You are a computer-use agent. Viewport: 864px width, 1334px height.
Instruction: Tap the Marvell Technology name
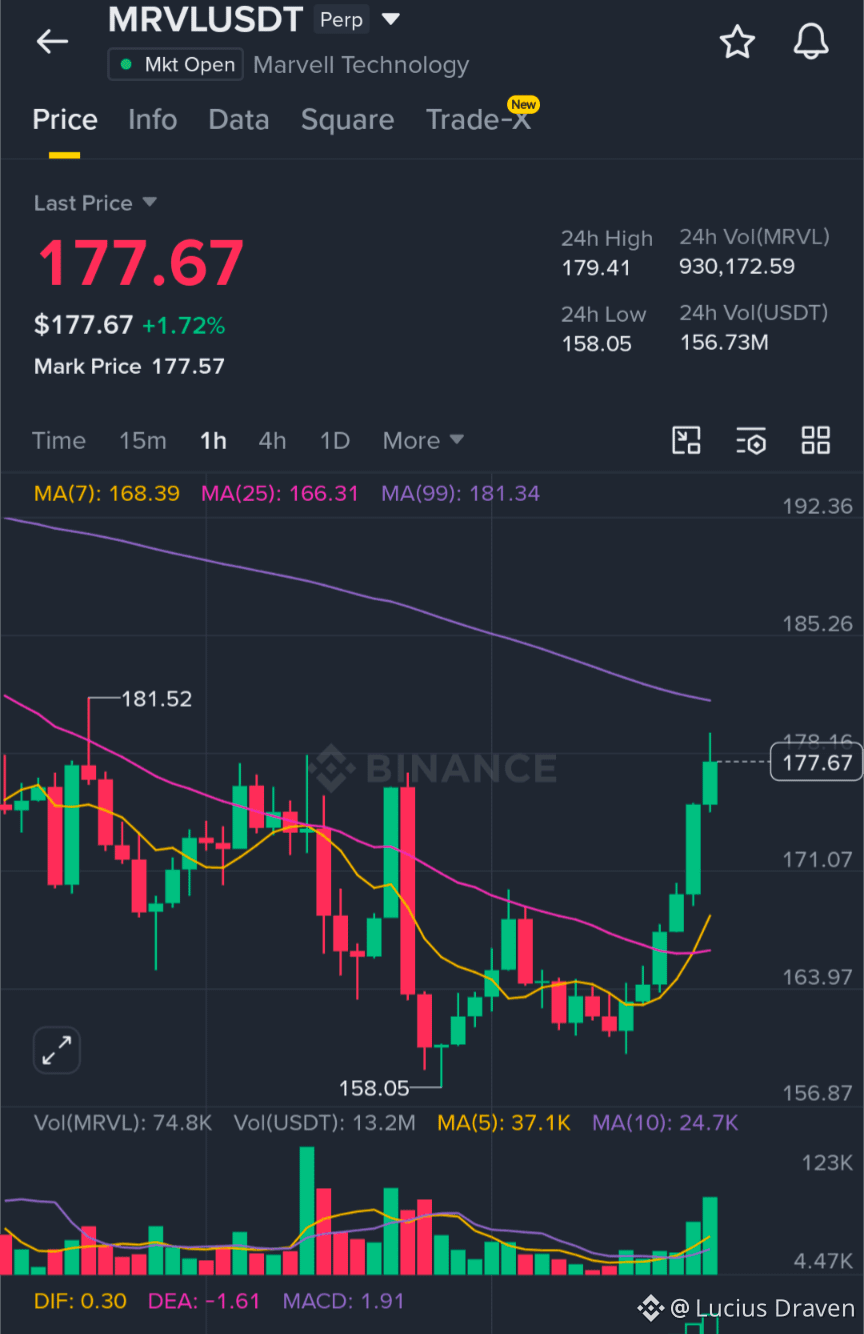pos(361,65)
